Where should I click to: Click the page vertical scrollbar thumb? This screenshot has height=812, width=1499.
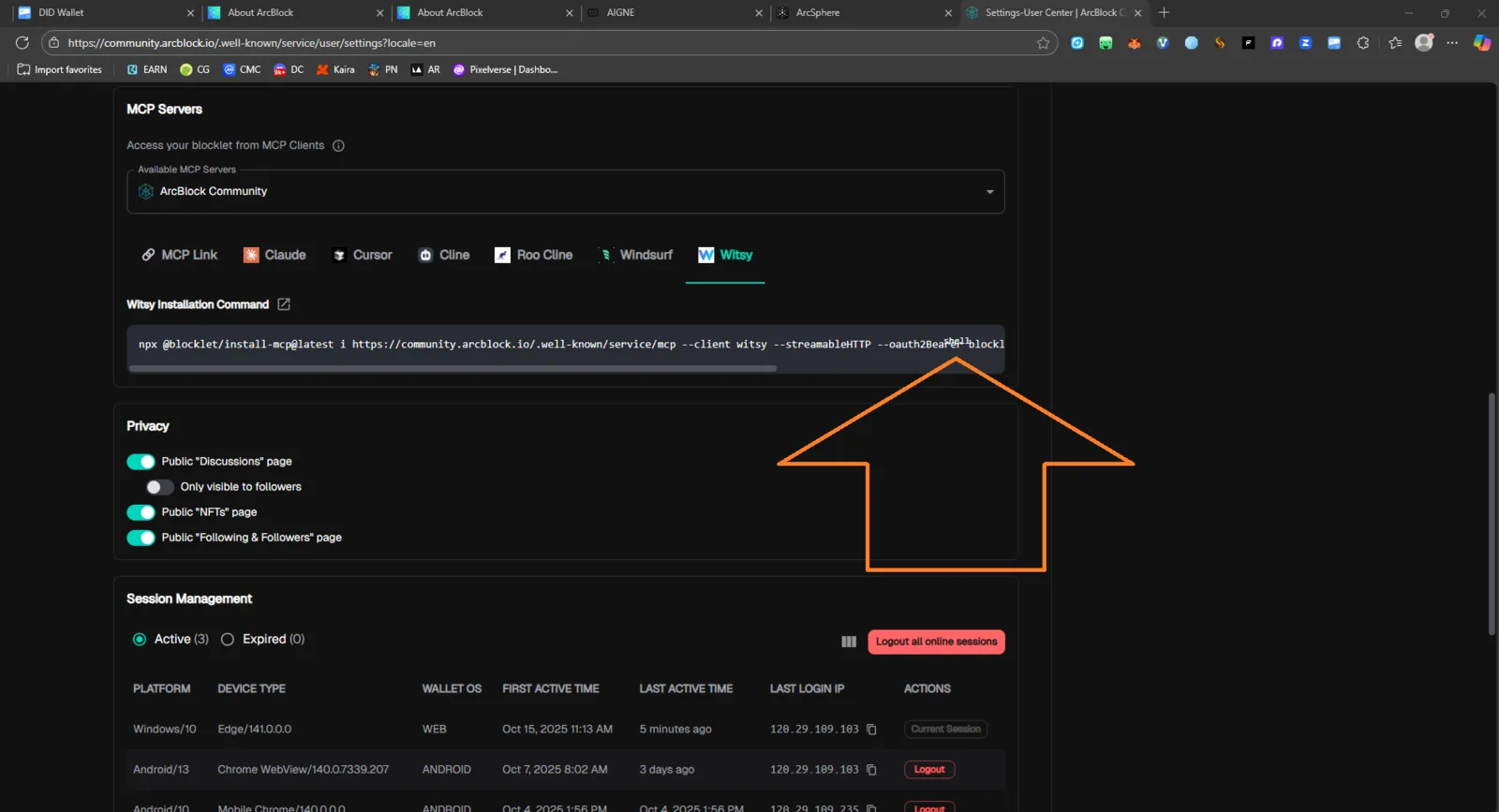click(1492, 515)
